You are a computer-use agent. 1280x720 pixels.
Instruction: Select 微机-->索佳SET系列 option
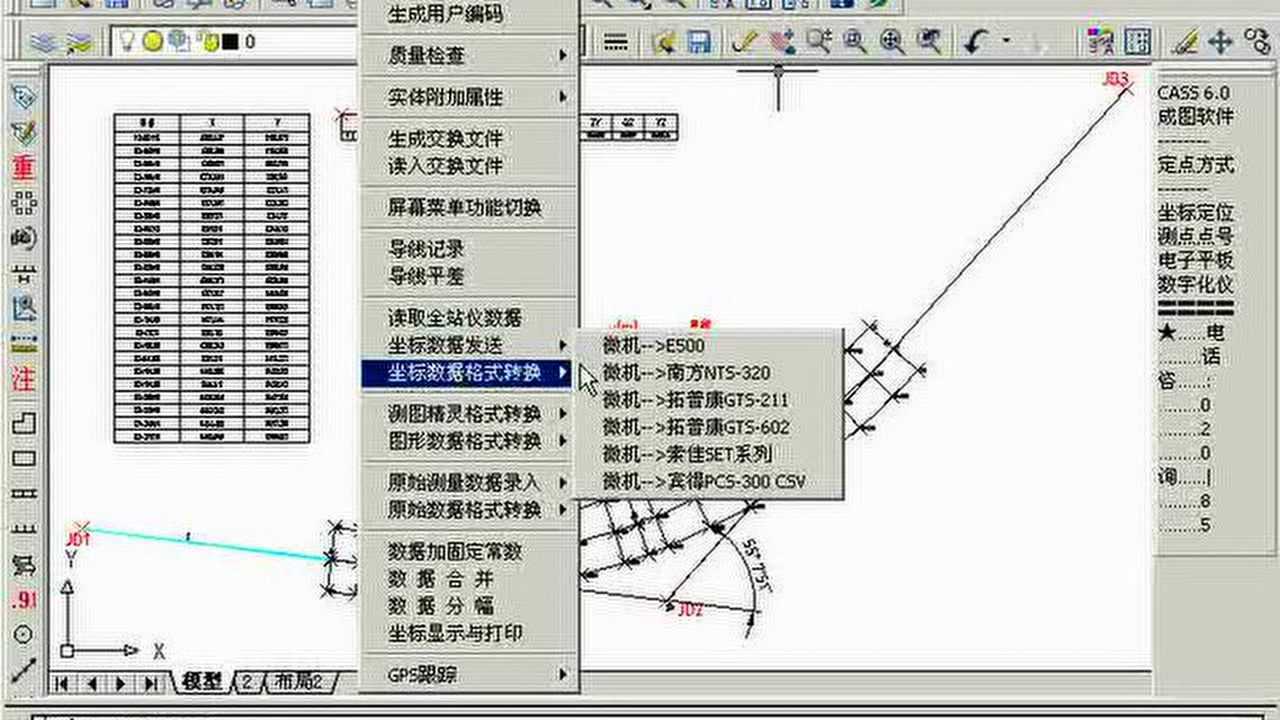tap(707, 454)
